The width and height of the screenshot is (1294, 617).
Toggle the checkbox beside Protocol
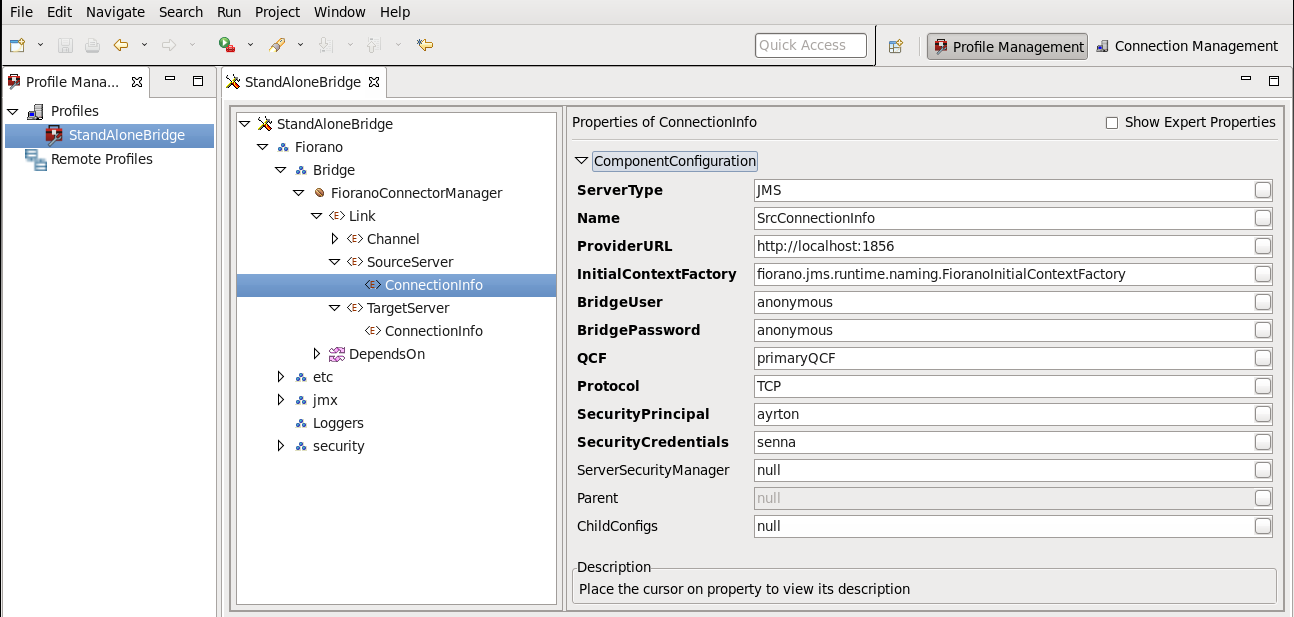pyautogui.click(x=1263, y=386)
